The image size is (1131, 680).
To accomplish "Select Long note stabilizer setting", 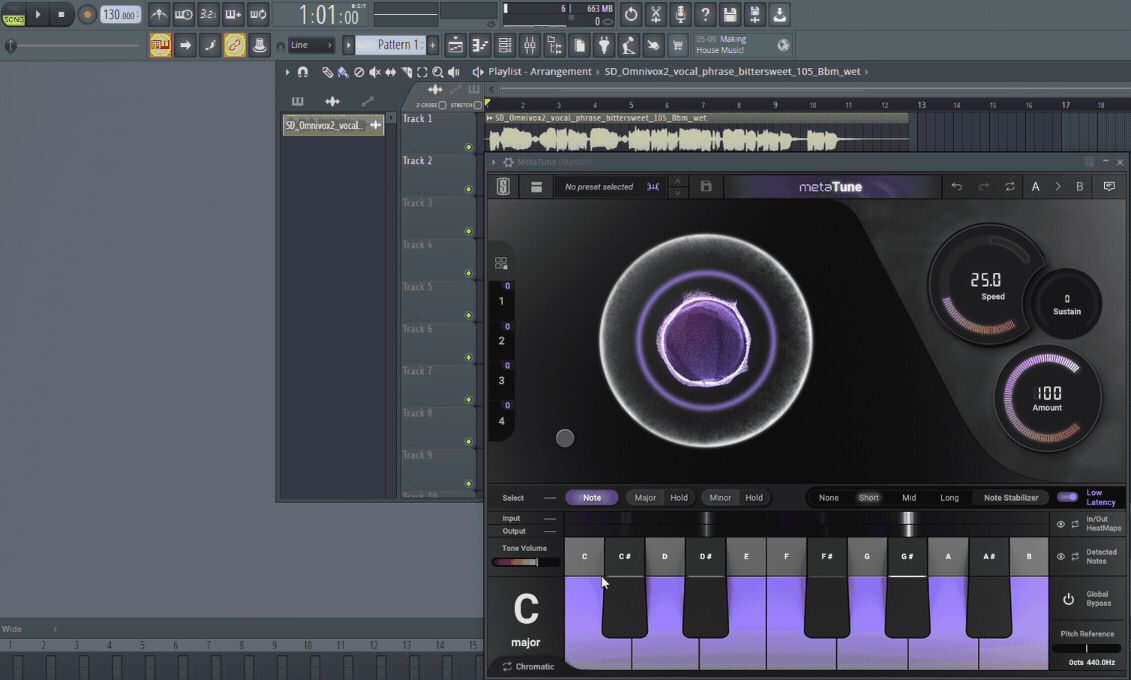I will (x=949, y=498).
